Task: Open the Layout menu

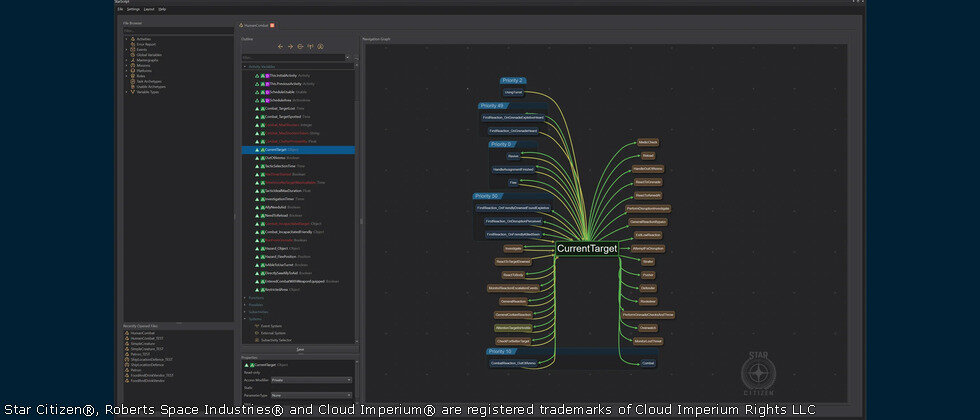Action: point(149,9)
